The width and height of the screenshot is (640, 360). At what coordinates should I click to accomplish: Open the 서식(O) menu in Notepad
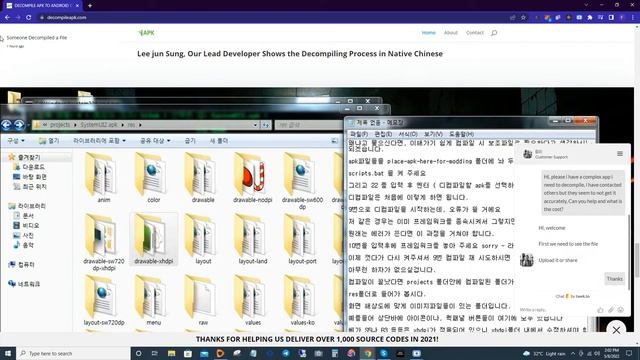(x=408, y=134)
